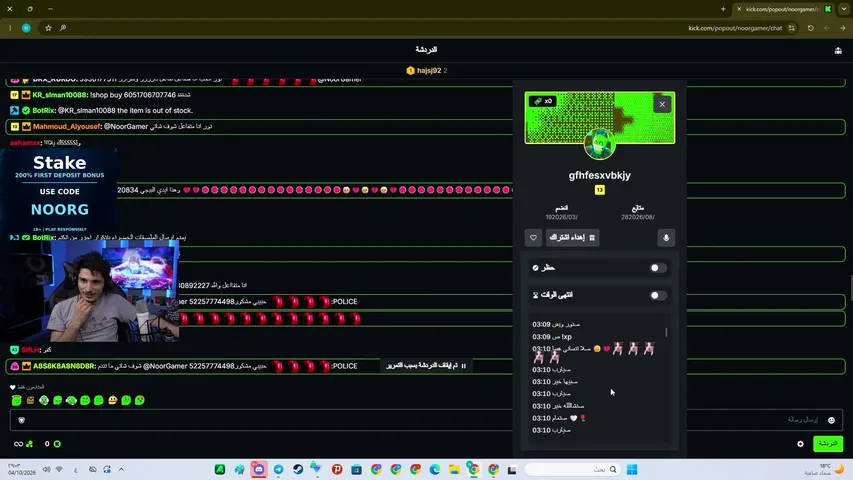Open the weather widget on taskbar

tap(824, 469)
